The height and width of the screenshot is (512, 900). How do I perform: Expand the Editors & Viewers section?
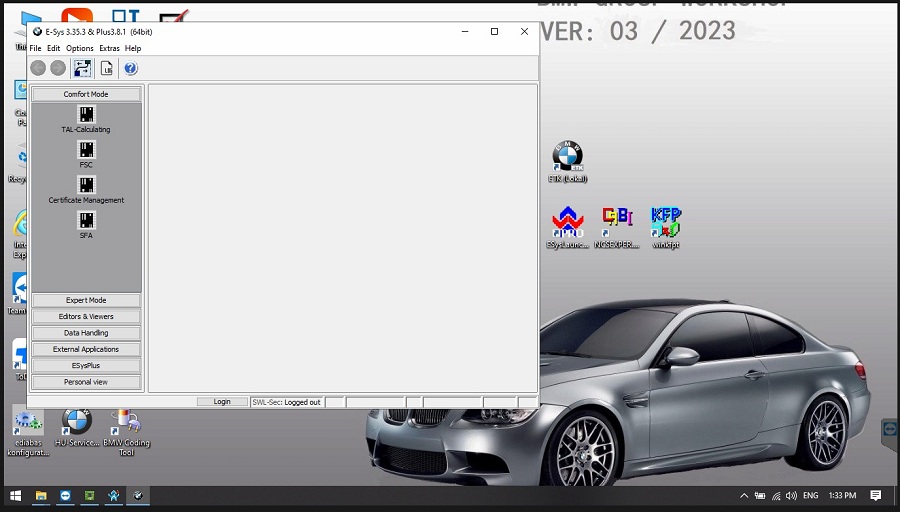click(x=86, y=316)
